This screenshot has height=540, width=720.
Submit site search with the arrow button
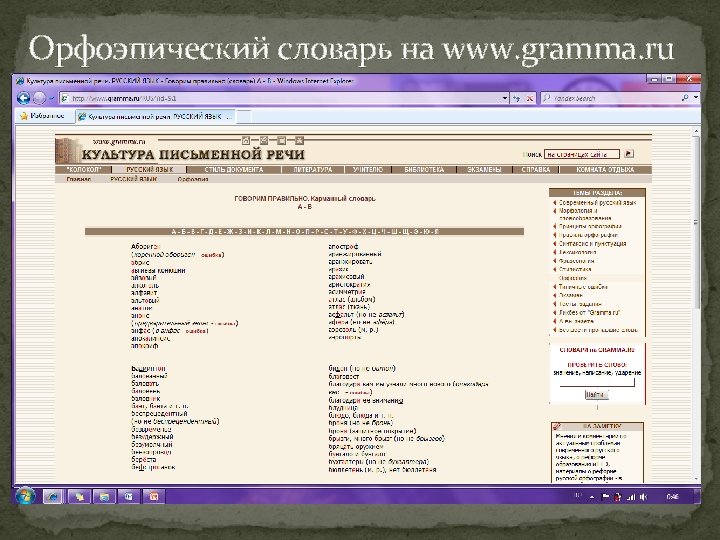pyautogui.click(x=630, y=154)
